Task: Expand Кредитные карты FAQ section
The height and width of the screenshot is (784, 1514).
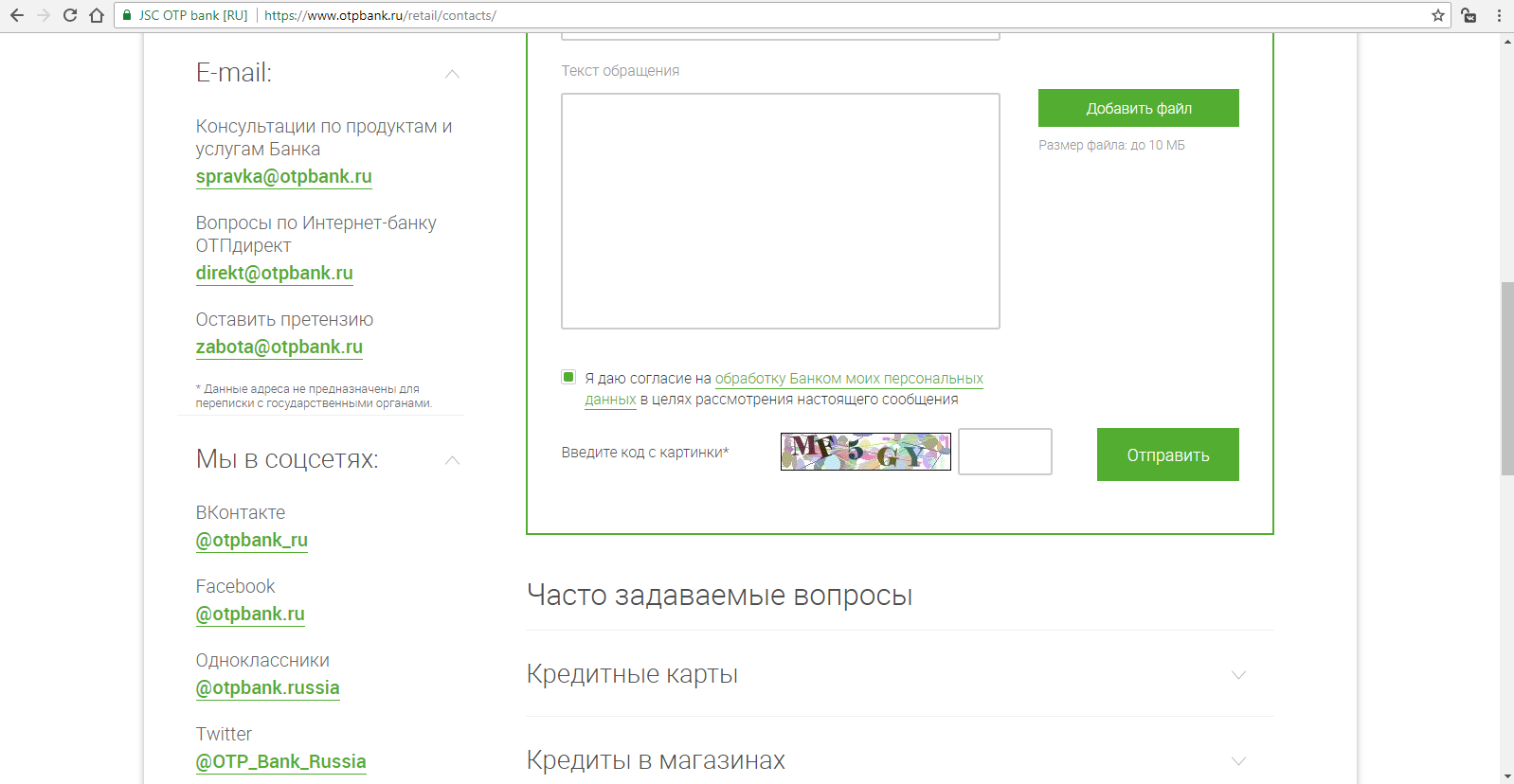Action: tap(1237, 675)
